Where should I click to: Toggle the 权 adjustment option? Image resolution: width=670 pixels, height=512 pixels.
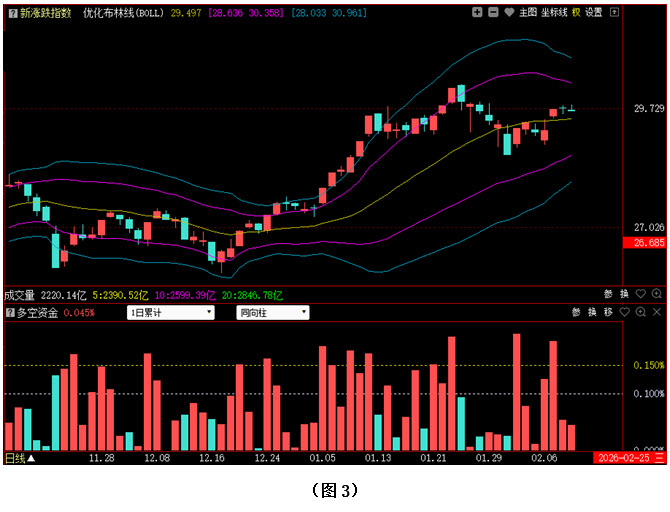pos(576,12)
